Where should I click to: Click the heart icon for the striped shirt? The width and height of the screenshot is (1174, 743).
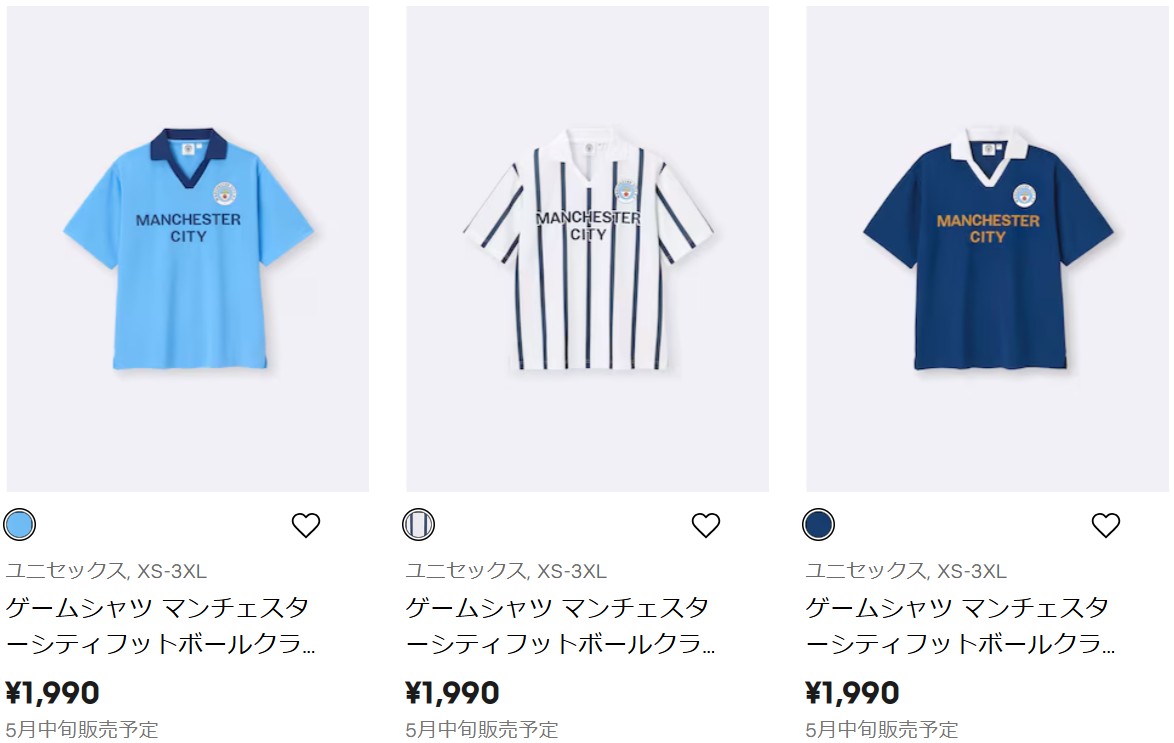pyautogui.click(x=705, y=525)
